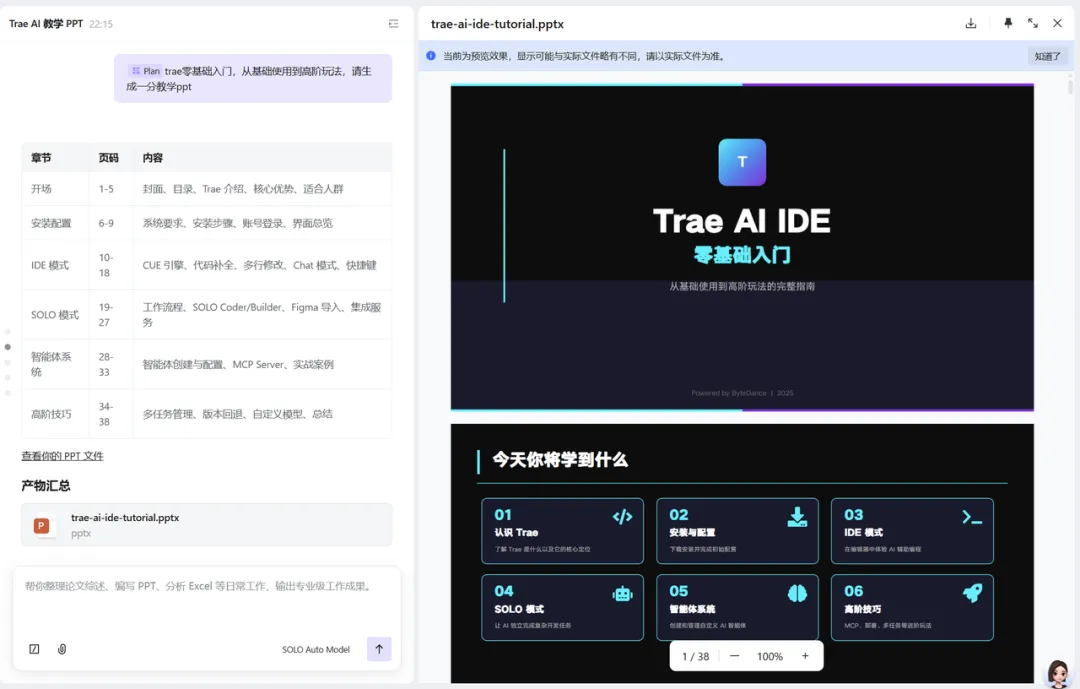Click the 05 智能体系统 card
This screenshot has width=1080, height=689.
737,608
